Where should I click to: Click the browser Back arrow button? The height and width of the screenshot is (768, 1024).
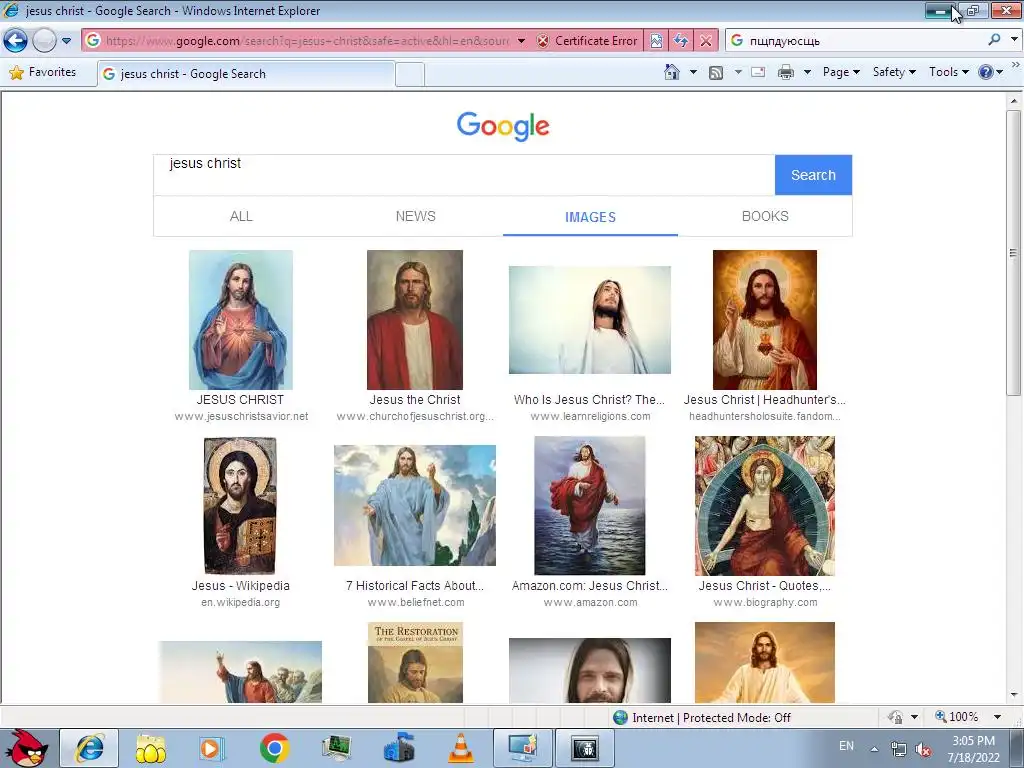point(16,40)
